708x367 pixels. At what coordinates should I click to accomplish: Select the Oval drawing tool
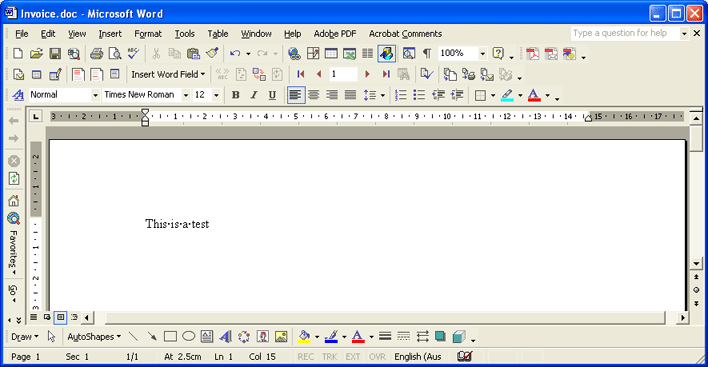coord(189,337)
